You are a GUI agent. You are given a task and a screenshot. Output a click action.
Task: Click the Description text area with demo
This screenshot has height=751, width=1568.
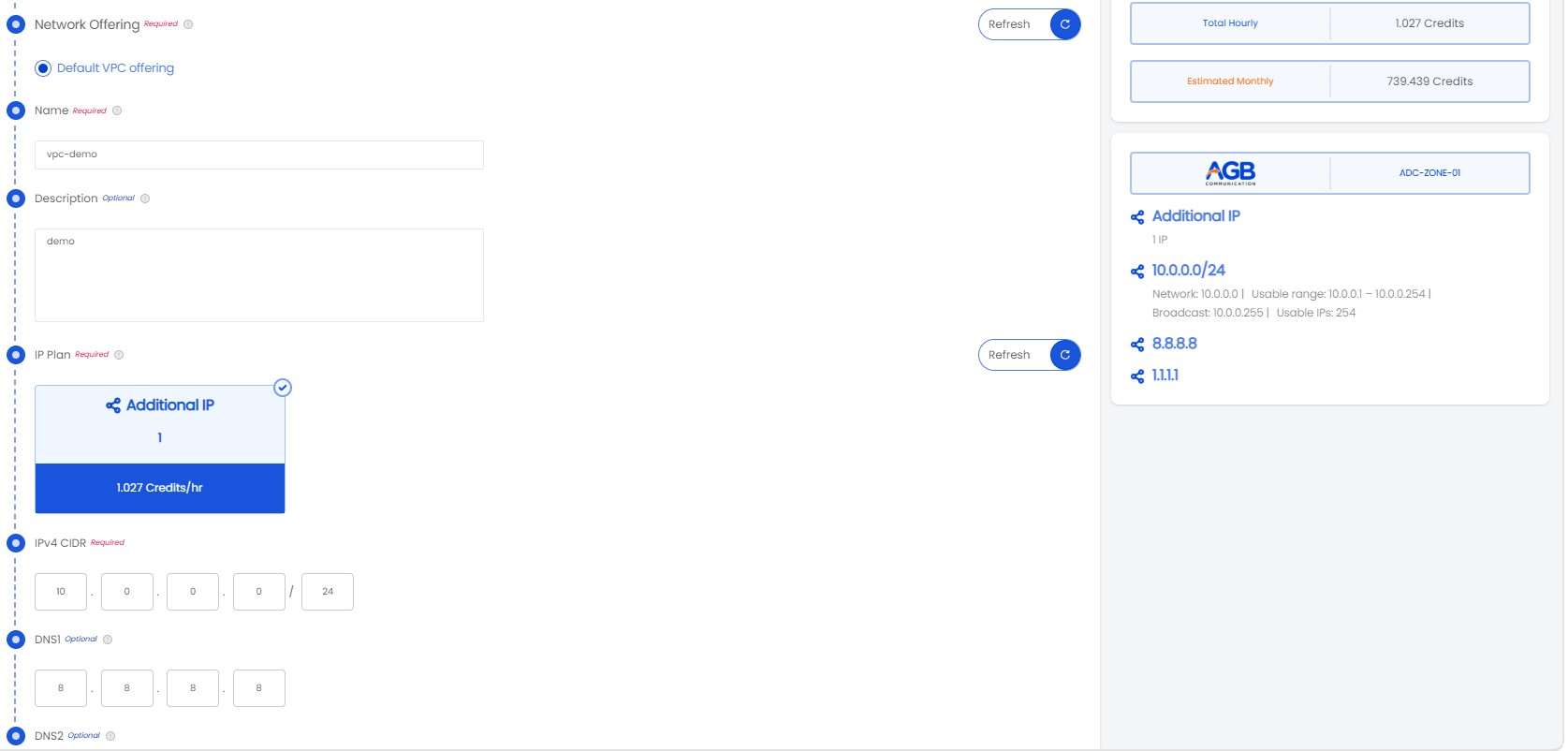[259, 275]
